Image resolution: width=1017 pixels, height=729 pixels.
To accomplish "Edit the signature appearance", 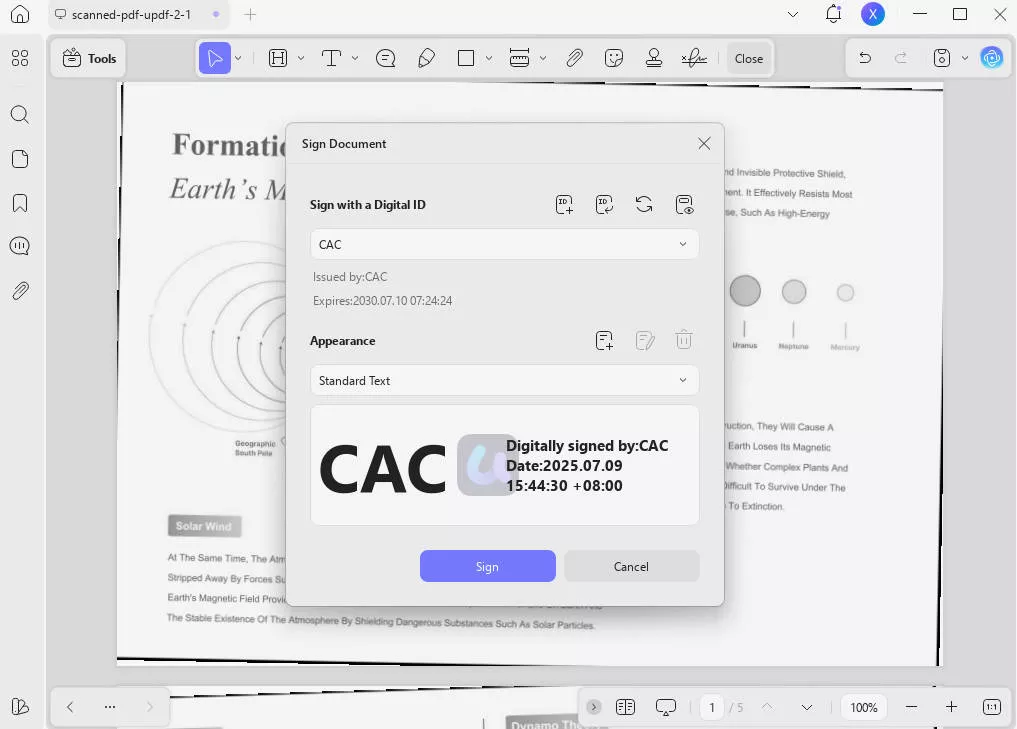I will 645,341.
